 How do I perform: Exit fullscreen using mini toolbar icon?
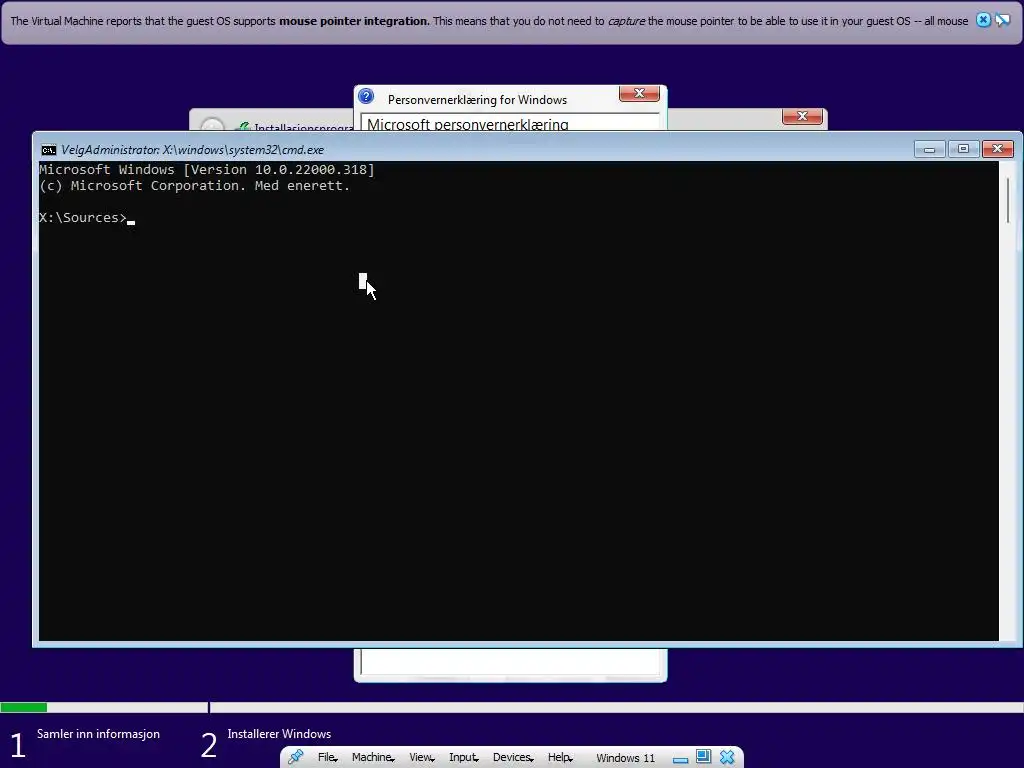tap(703, 756)
